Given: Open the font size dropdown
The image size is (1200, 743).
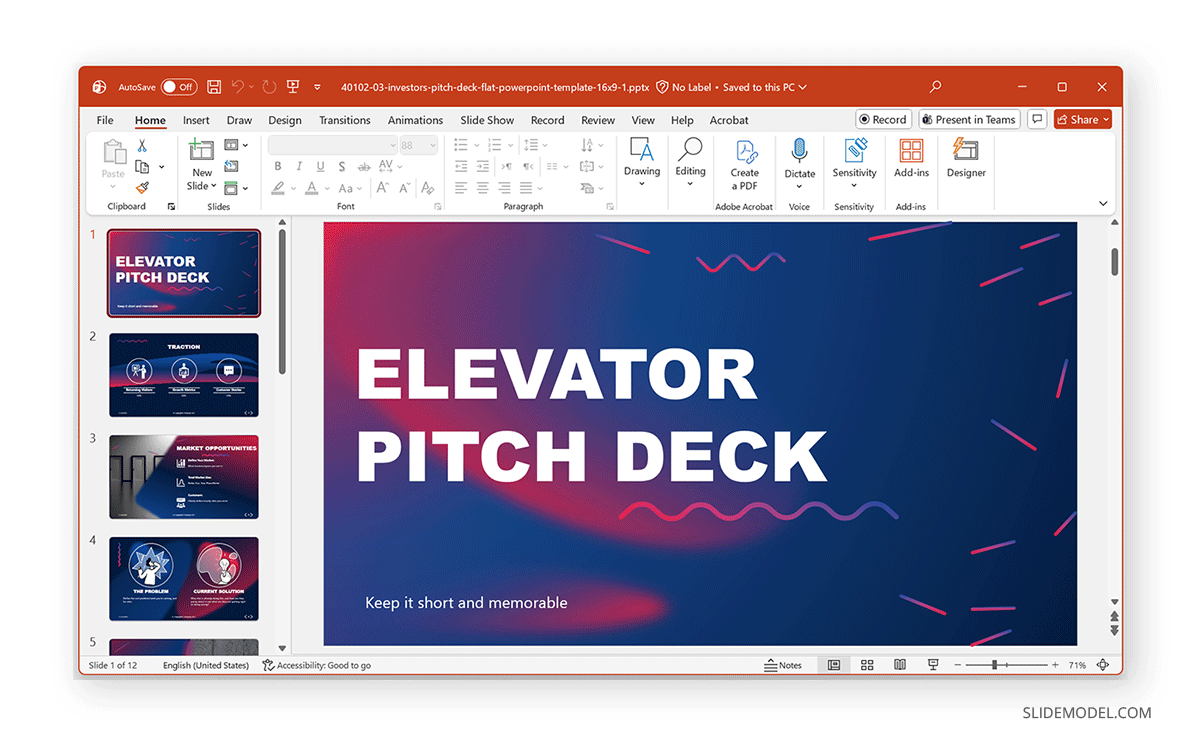Looking at the screenshot, I should [x=434, y=144].
